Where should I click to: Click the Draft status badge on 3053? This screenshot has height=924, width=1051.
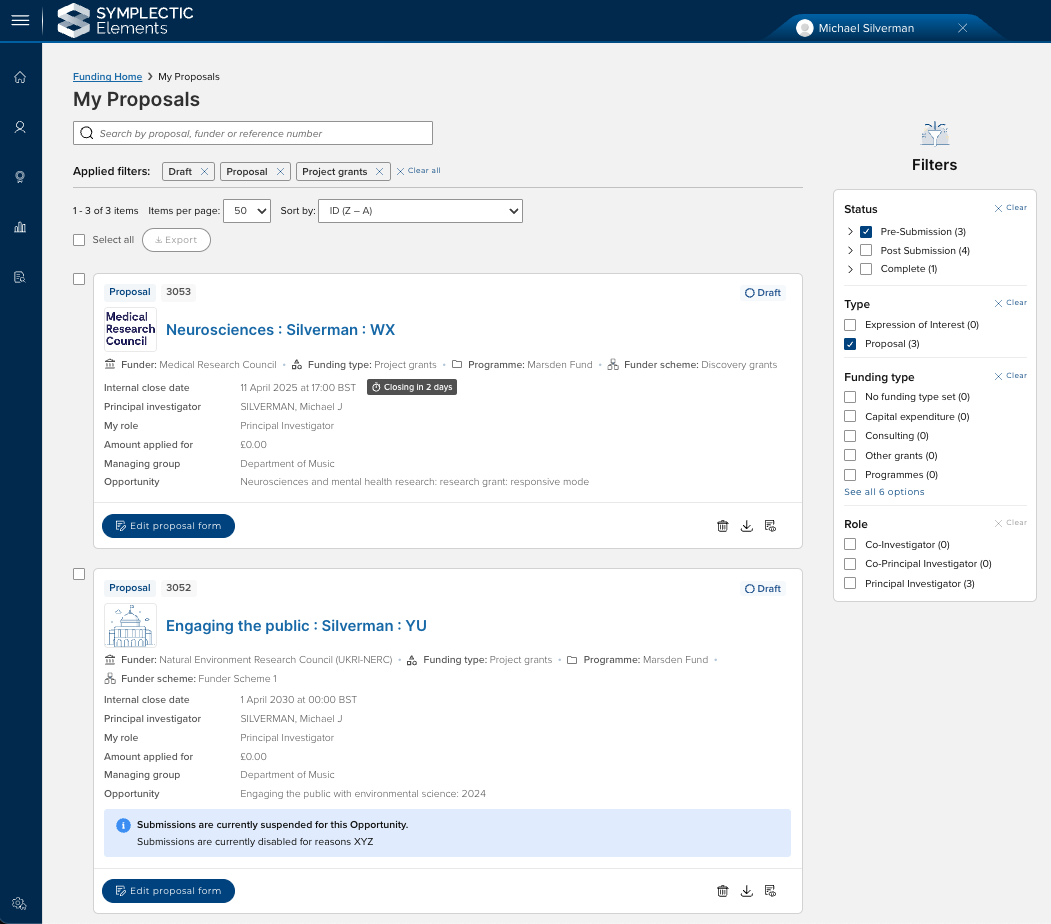click(x=763, y=293)
